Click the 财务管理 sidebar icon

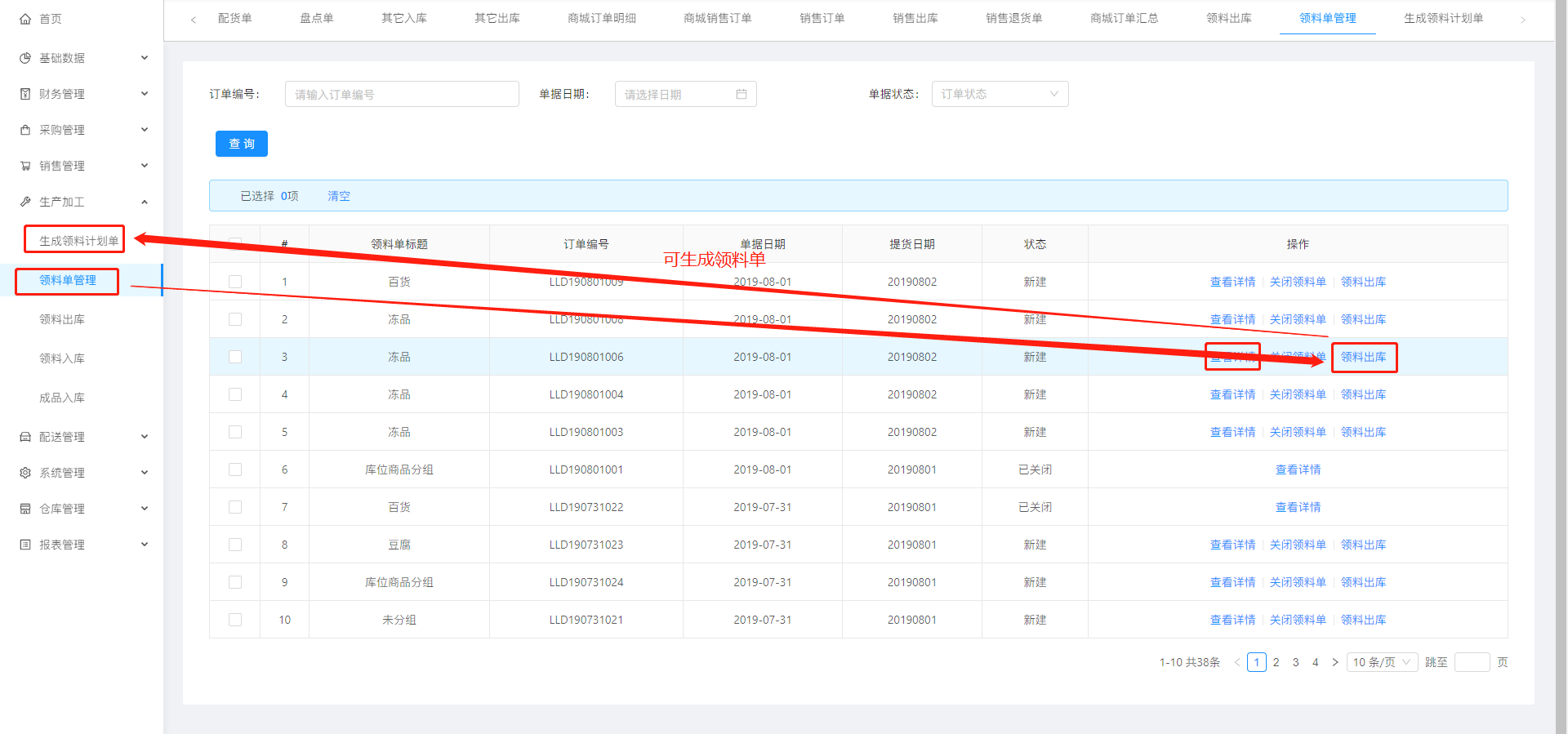tap(25, 94)
